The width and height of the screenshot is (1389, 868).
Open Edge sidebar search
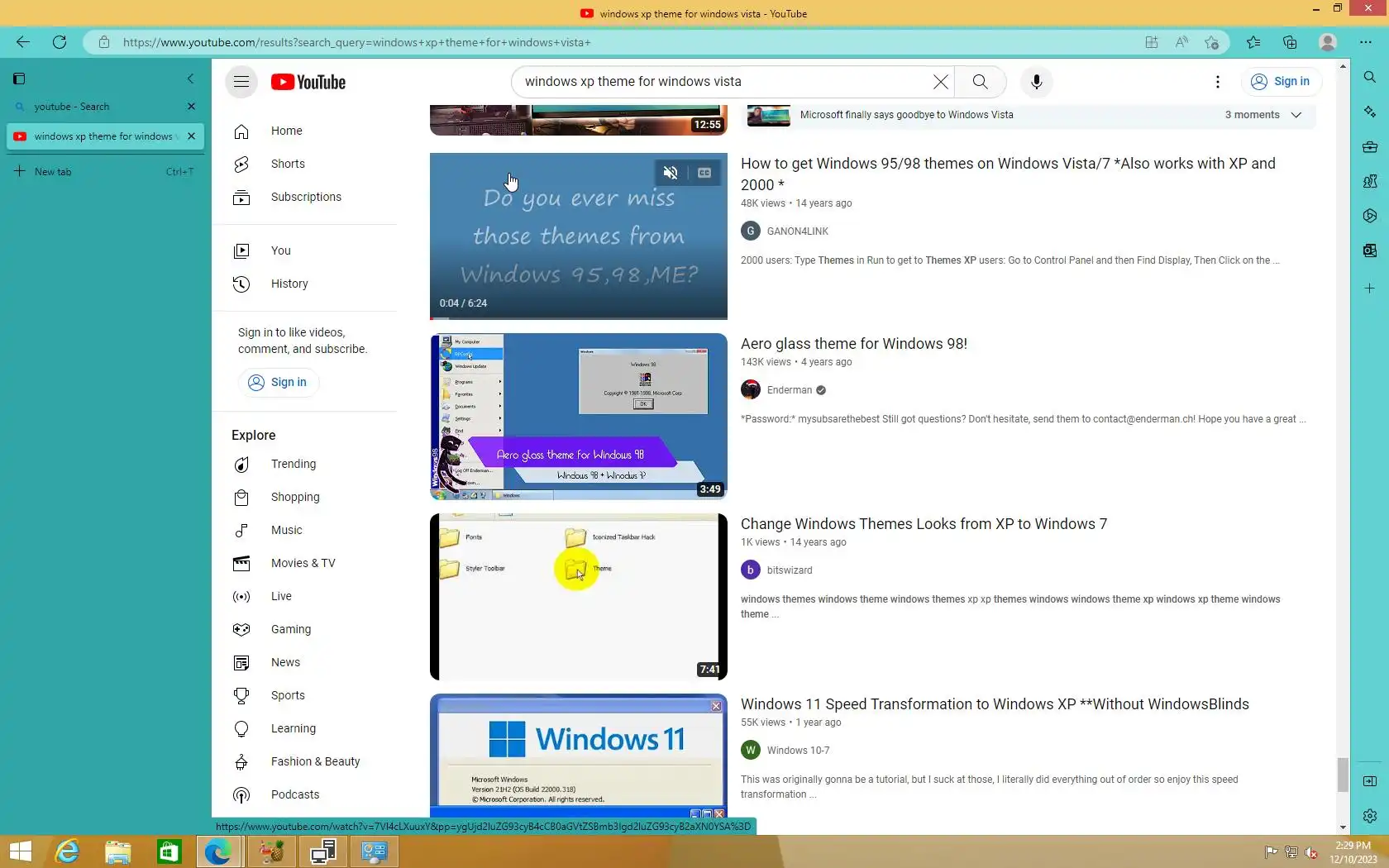pyautogui.click(x=1370, y=77)
